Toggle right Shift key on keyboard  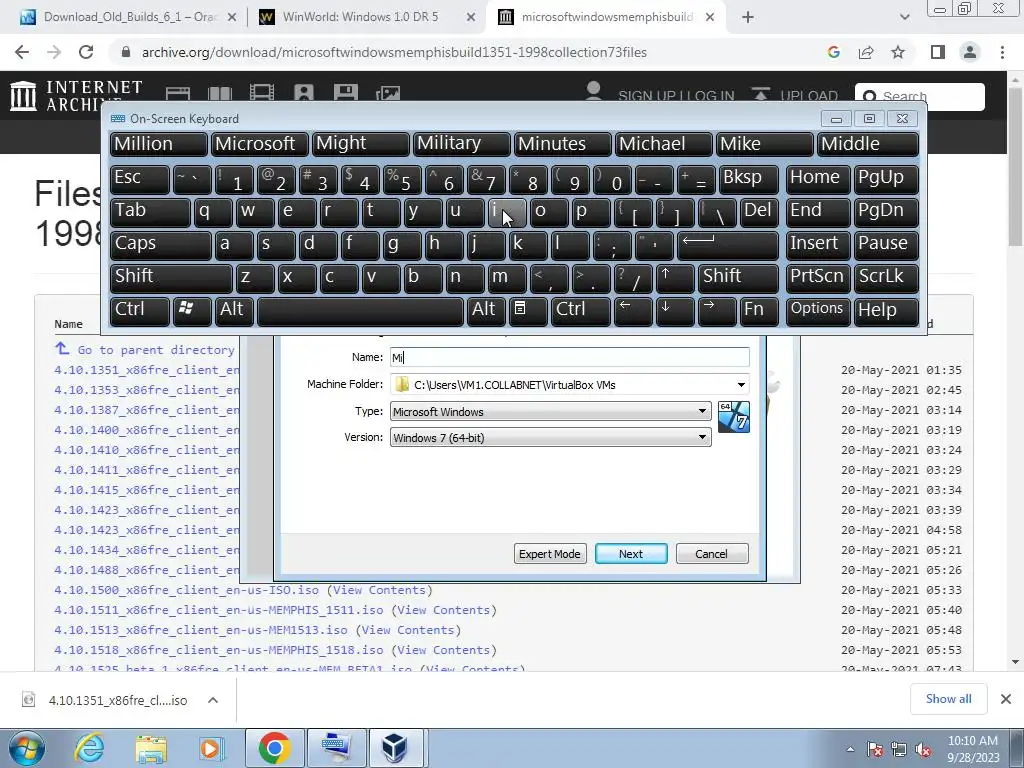[739, 278]
